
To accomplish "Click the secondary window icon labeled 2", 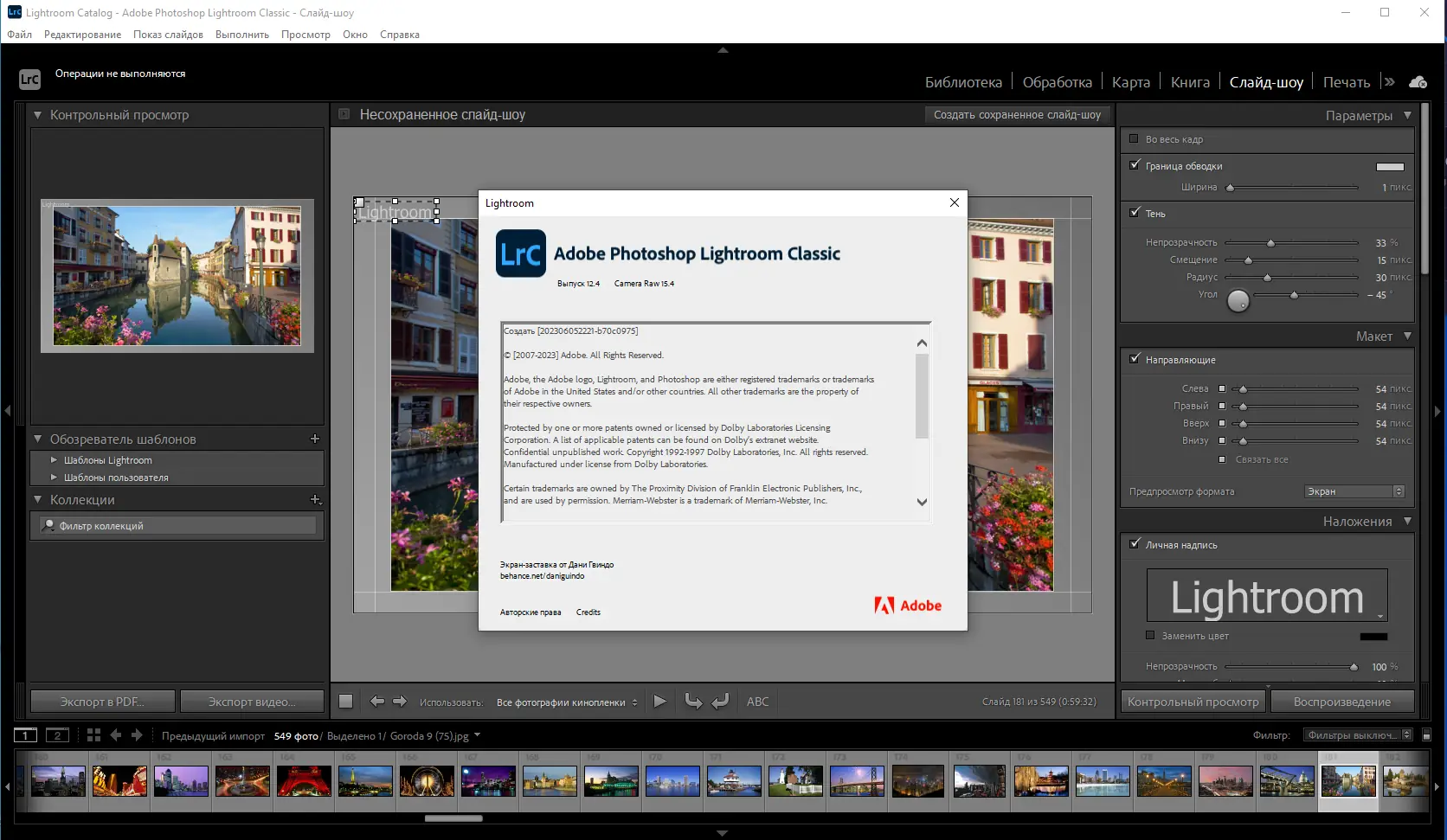I will (57, 734).
